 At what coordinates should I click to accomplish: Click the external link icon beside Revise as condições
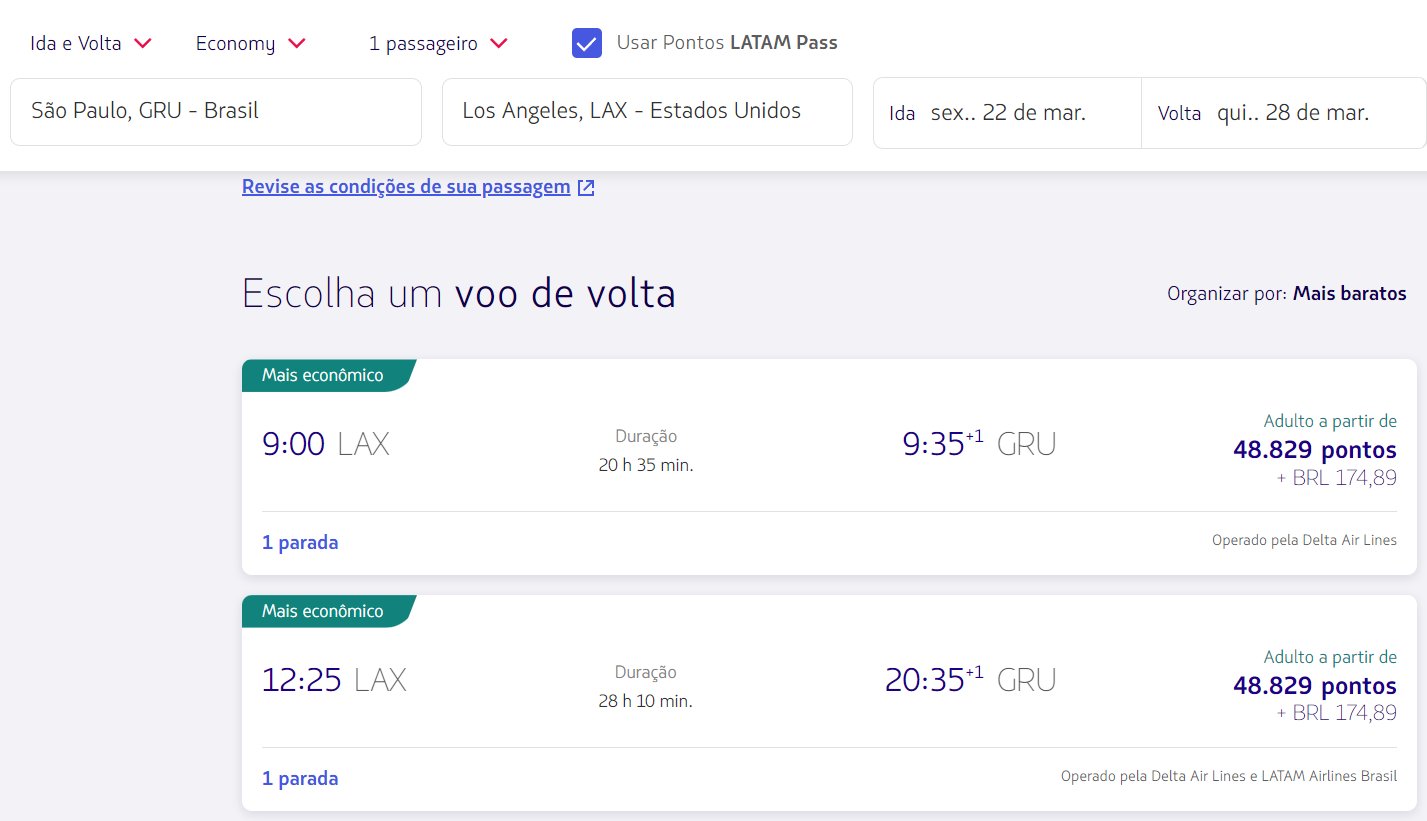(586, 187)
